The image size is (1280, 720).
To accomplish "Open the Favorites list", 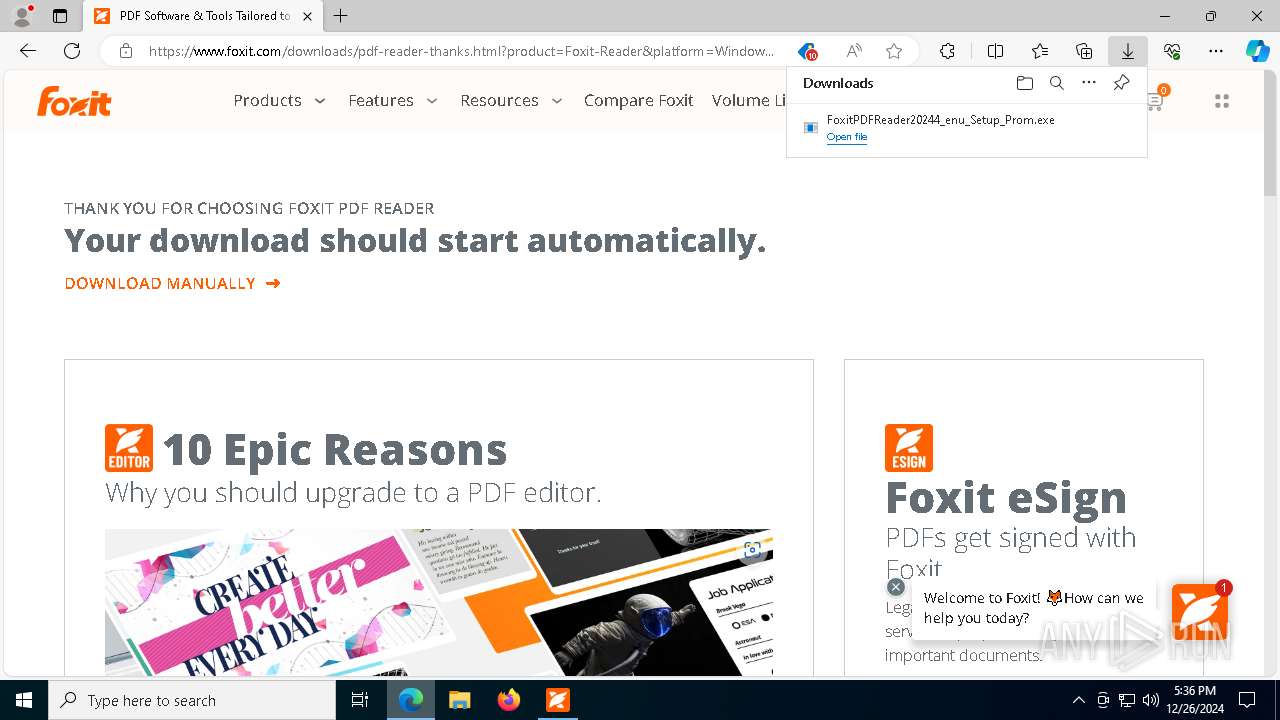I will [x=1040, y=51].
